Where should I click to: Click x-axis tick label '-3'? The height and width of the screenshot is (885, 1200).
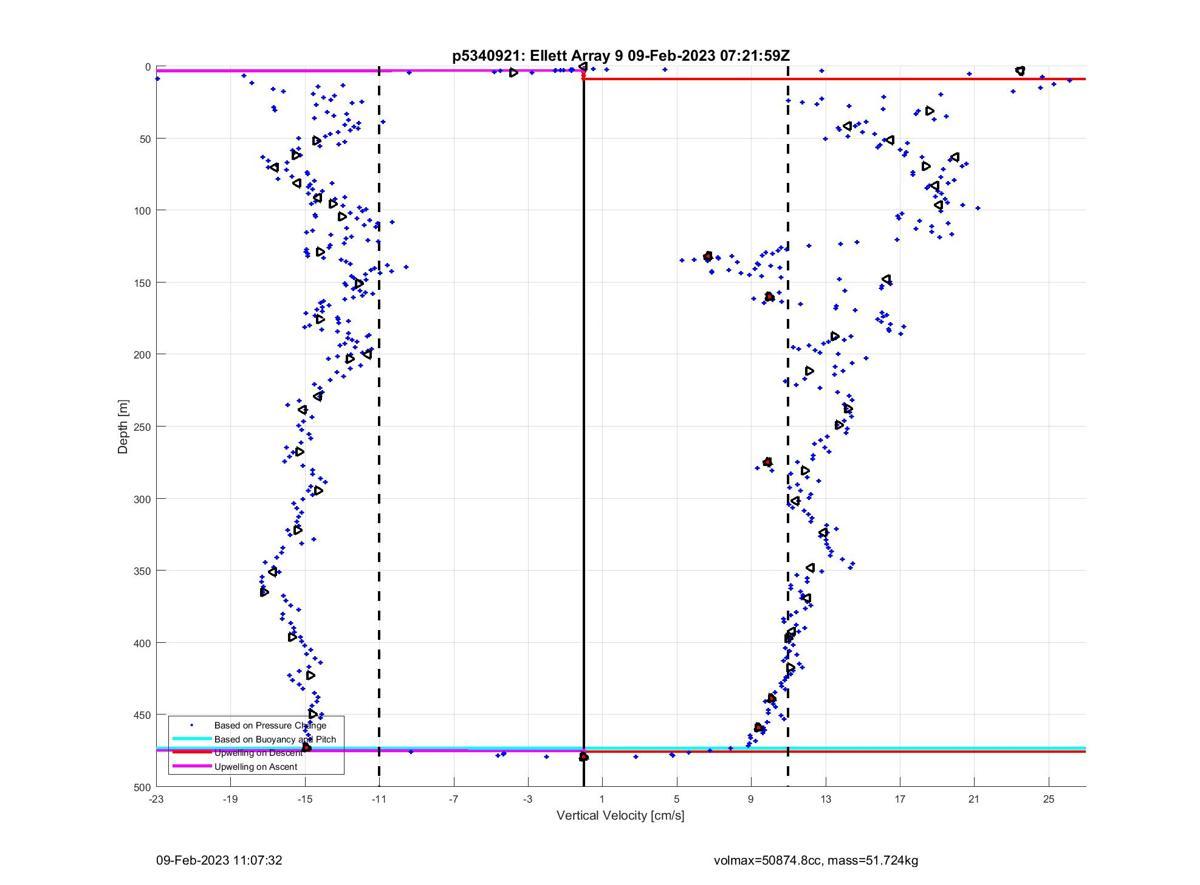[528, 799]
